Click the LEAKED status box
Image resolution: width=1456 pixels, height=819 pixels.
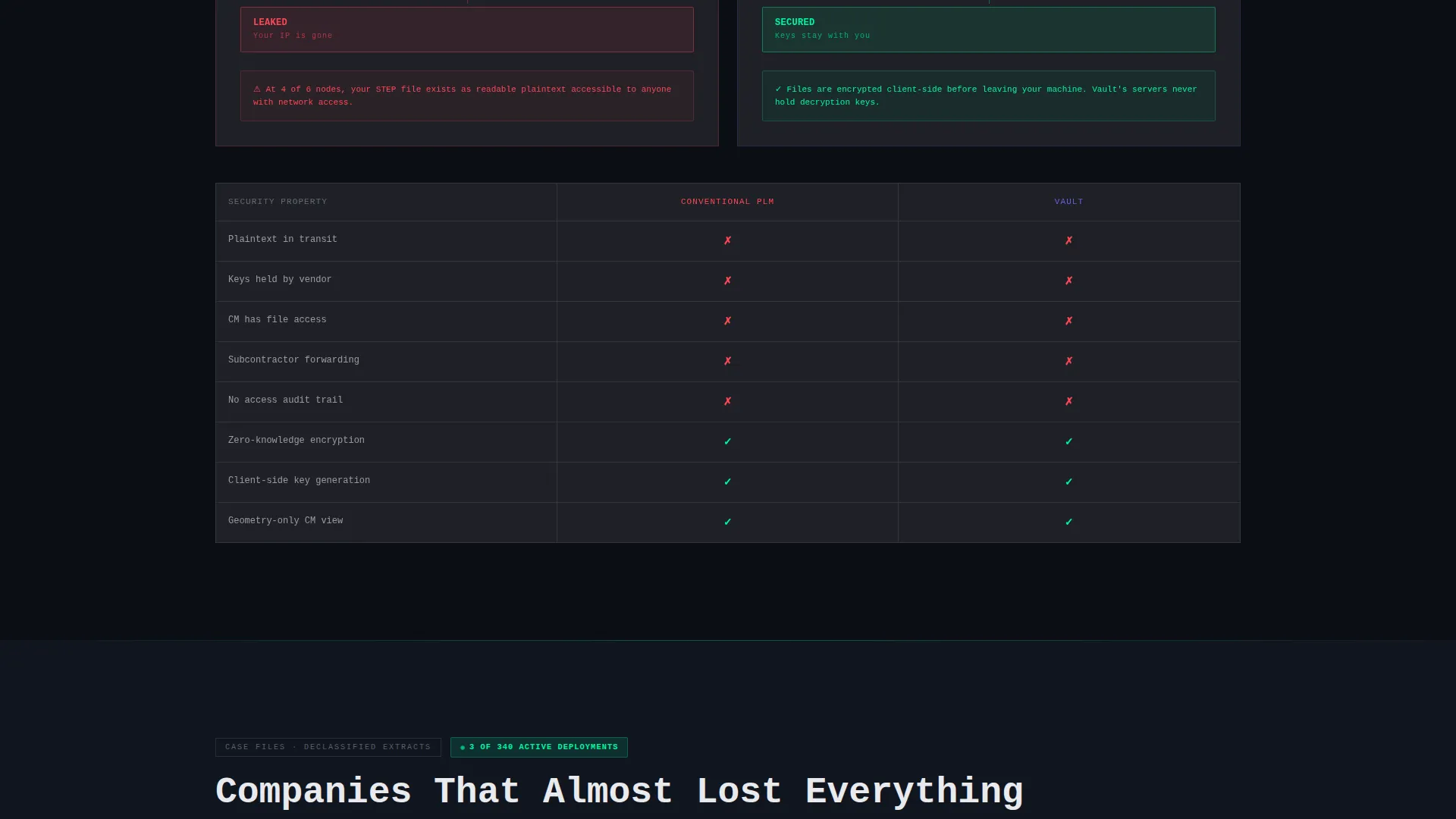click(x=466, y=30)
